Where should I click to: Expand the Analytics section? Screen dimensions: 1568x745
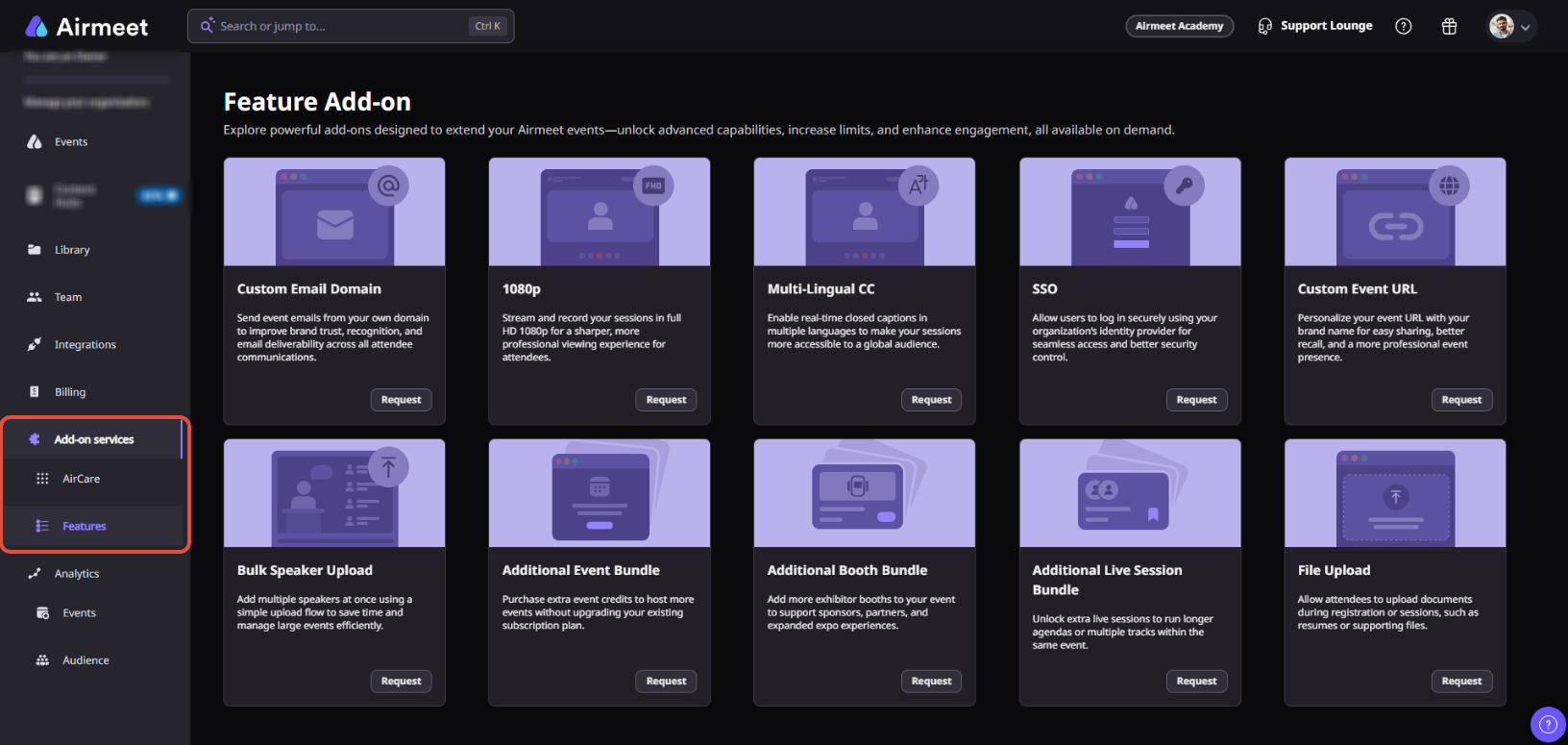[x=77, y=574]
